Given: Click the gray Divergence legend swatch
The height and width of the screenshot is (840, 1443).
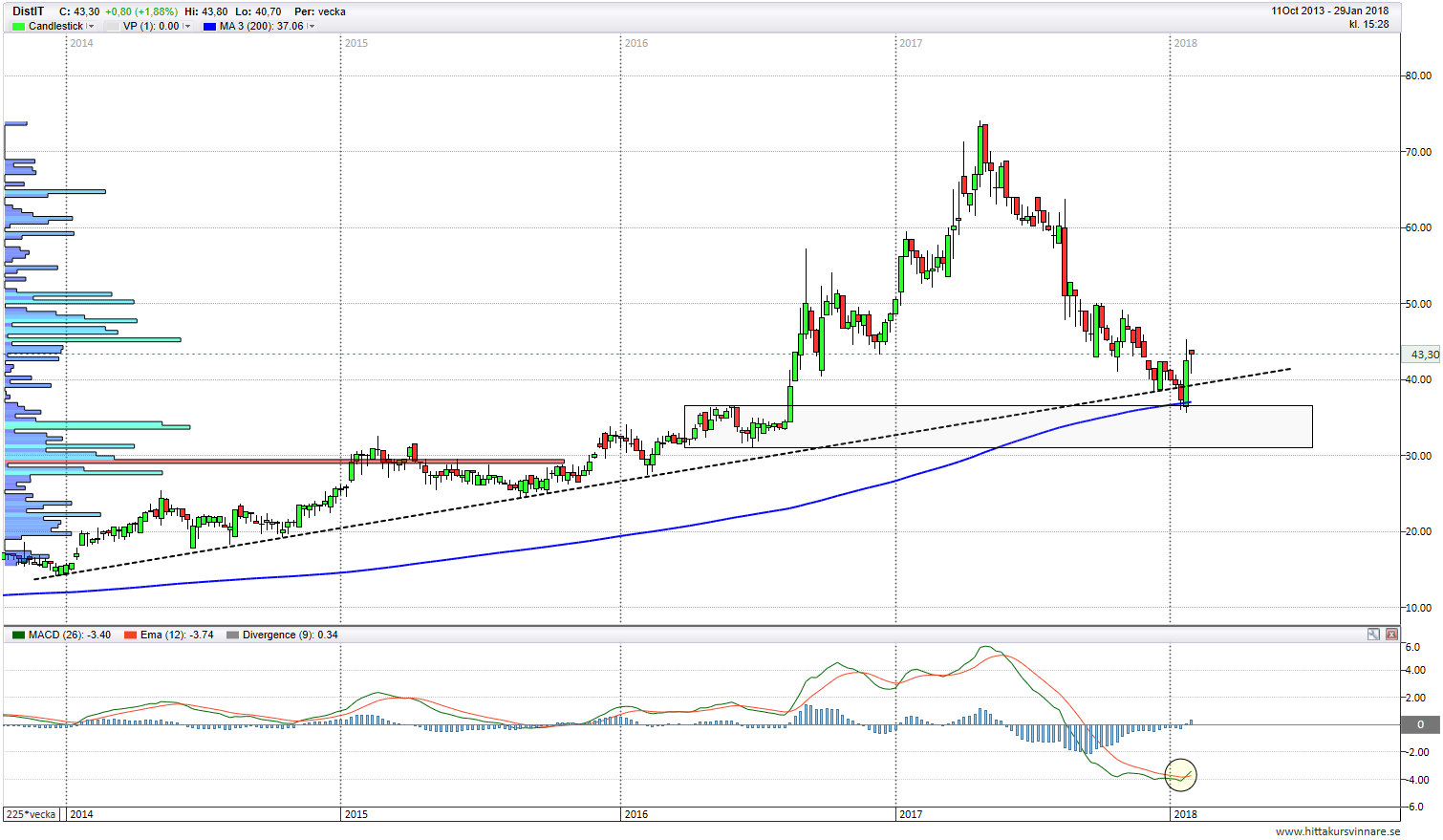Looking at the screenshot, I should 232,635.
